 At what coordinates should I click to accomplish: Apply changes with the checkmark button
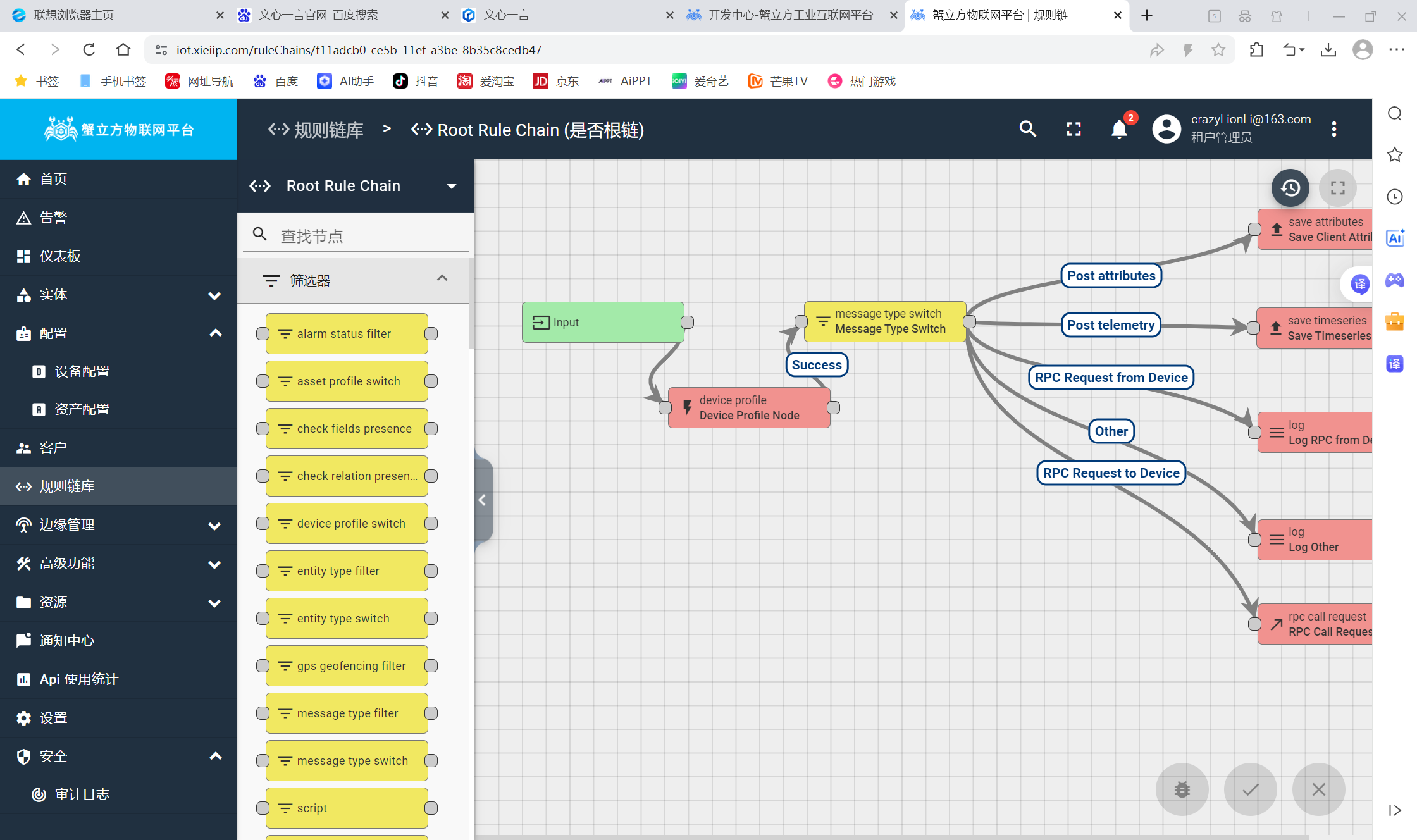[1251, 789]
